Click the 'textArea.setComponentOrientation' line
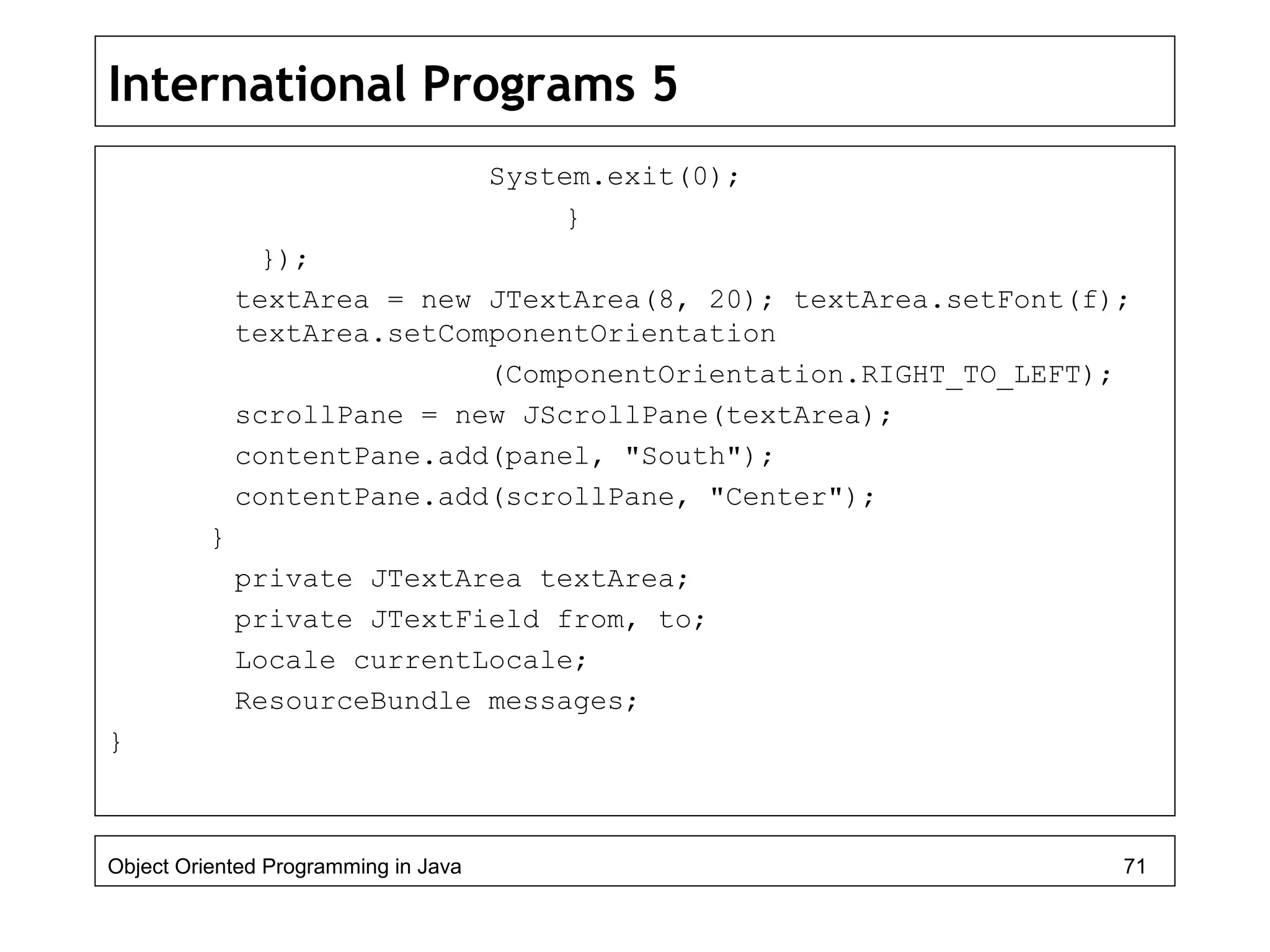Viewport: 1270px width, 952px height. 505,334
